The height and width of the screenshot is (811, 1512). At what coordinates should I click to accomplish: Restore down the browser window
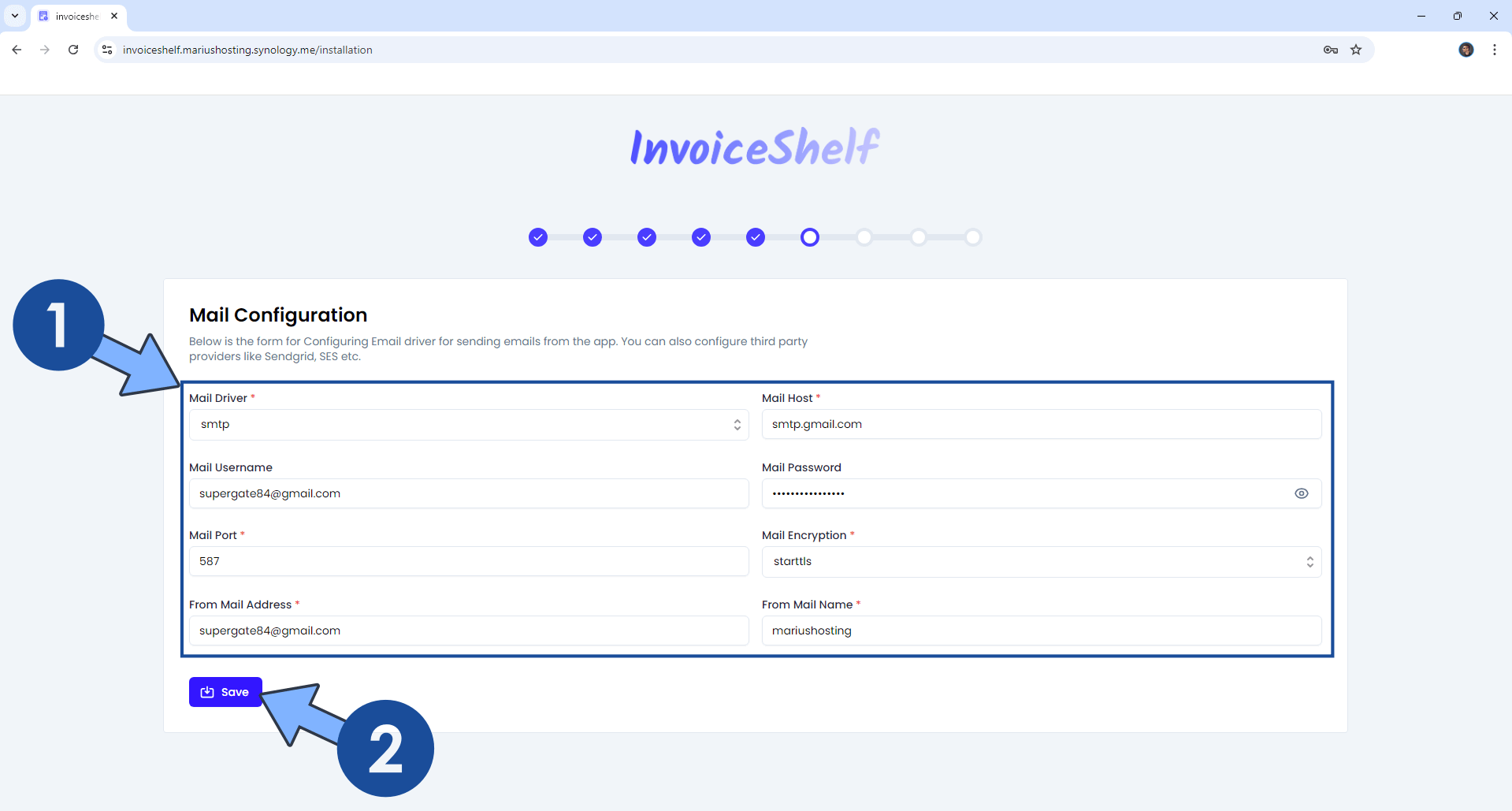1458,16
